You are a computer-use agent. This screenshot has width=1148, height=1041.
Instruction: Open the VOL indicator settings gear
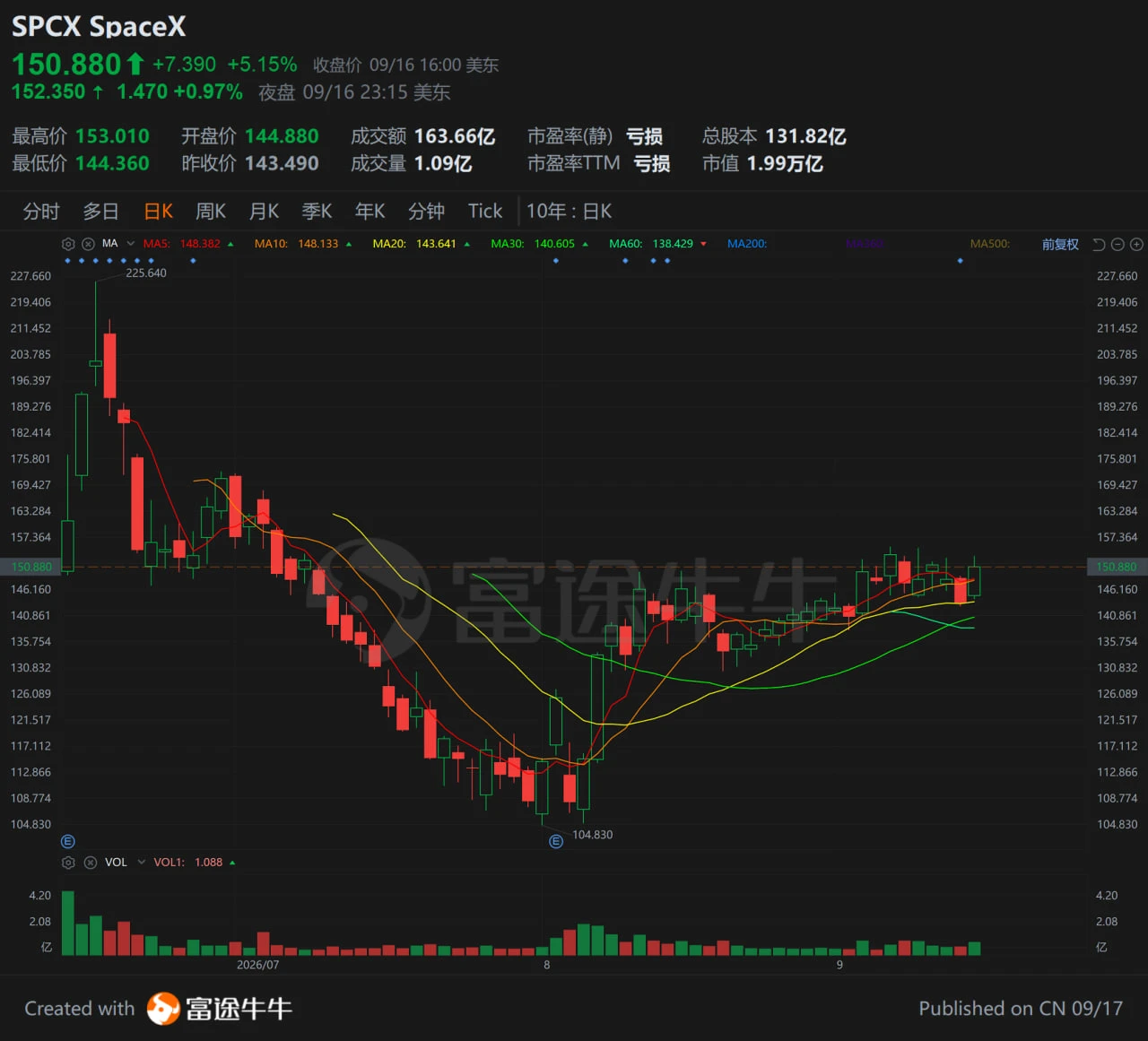coord(68,863)
